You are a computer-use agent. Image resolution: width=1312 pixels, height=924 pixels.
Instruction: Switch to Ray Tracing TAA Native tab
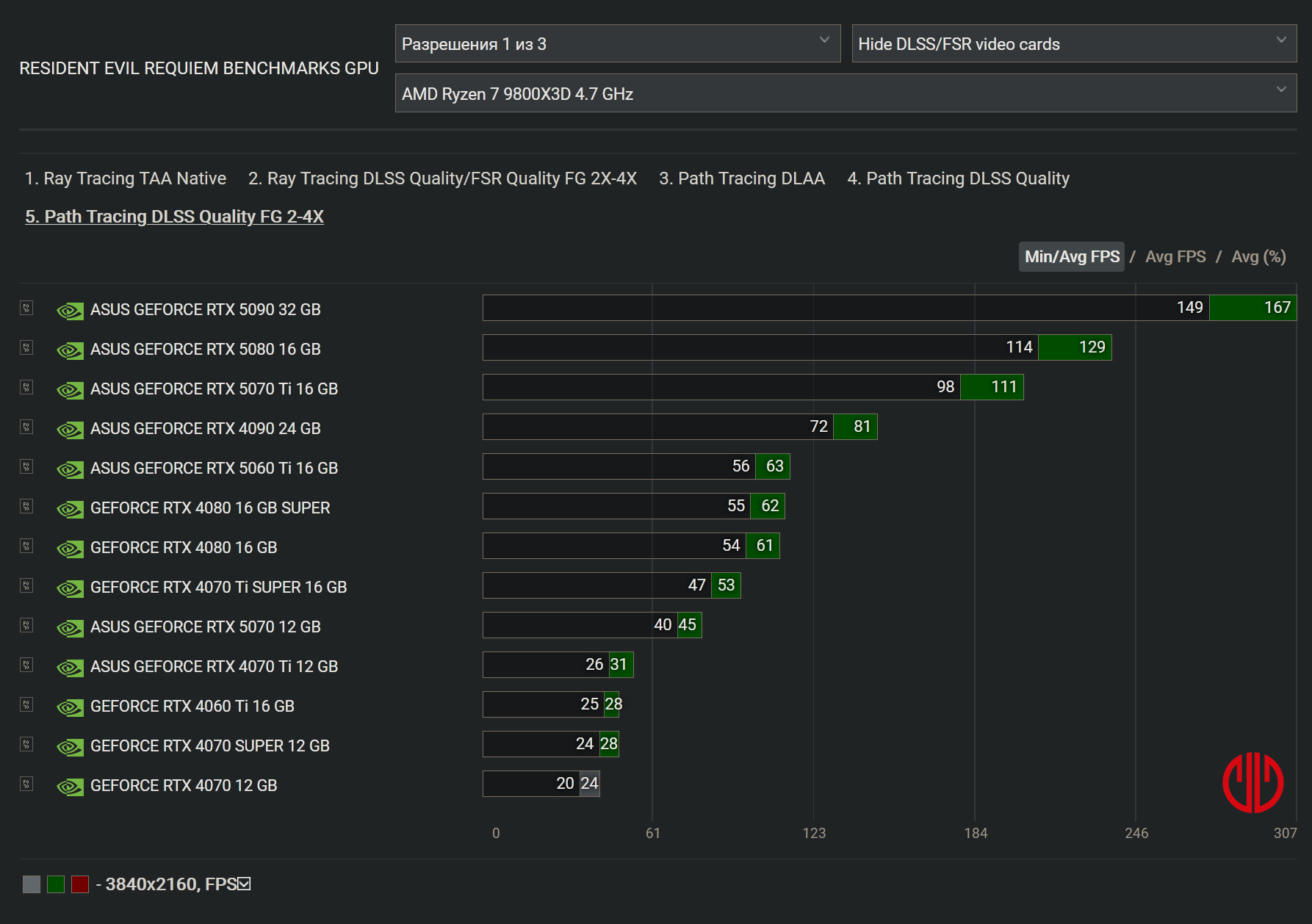tap(126, 178)
